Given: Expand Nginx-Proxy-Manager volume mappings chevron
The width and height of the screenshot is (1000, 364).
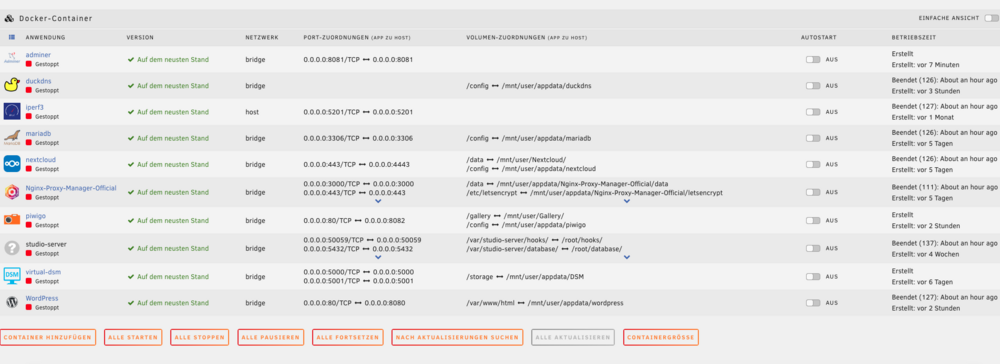Looking at the screenshot, I should click(626, 201).
